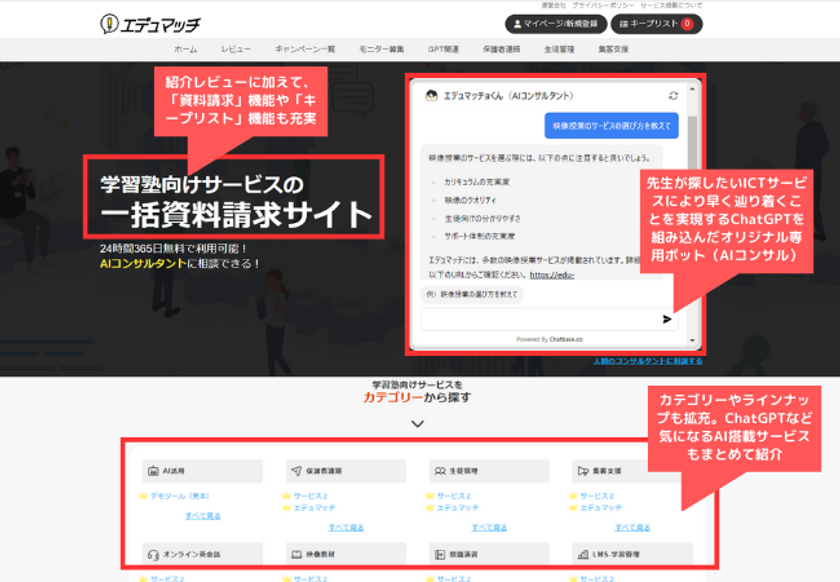Viewport: 840px width, 582px height.
Task: Click the マイページ/新規登録 button
Action: [x=556, y=24]
